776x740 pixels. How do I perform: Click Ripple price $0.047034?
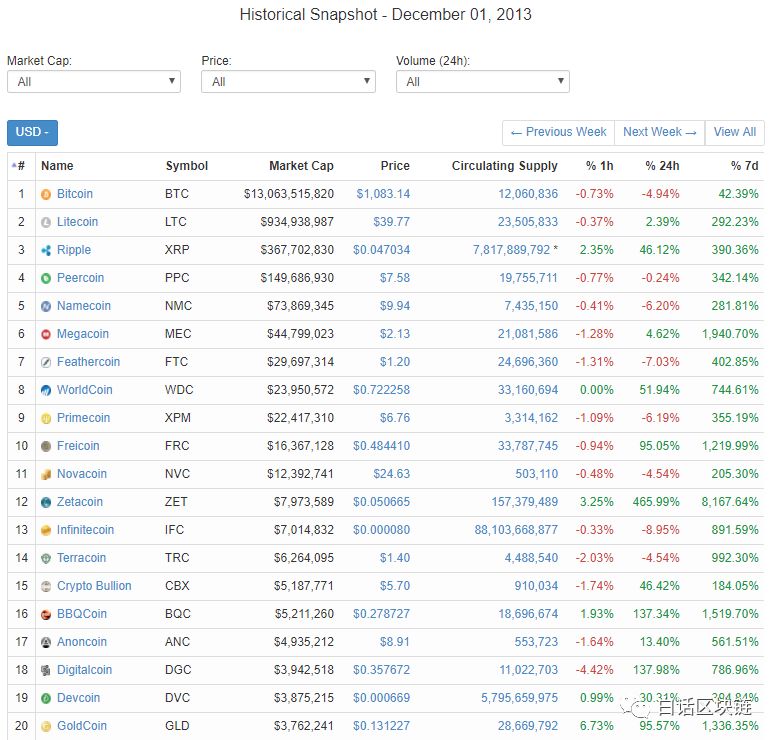382,250
